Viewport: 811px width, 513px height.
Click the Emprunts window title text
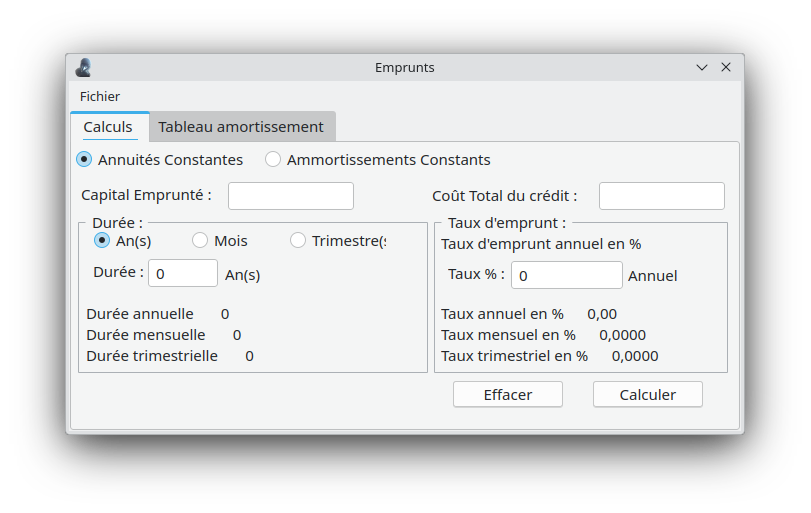[x=404, y=68]
